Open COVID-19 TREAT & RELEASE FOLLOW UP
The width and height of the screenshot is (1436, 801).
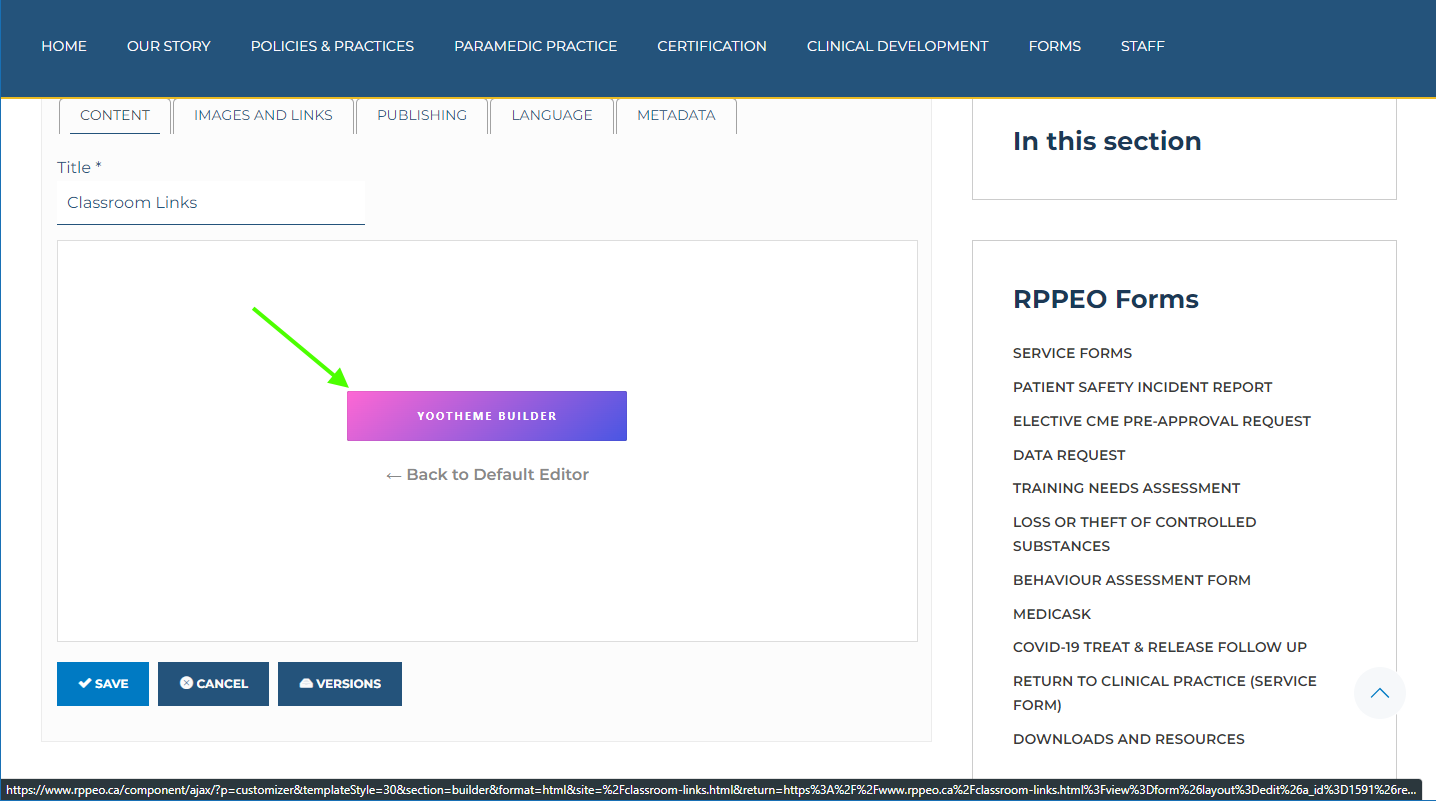point(1160,647)
